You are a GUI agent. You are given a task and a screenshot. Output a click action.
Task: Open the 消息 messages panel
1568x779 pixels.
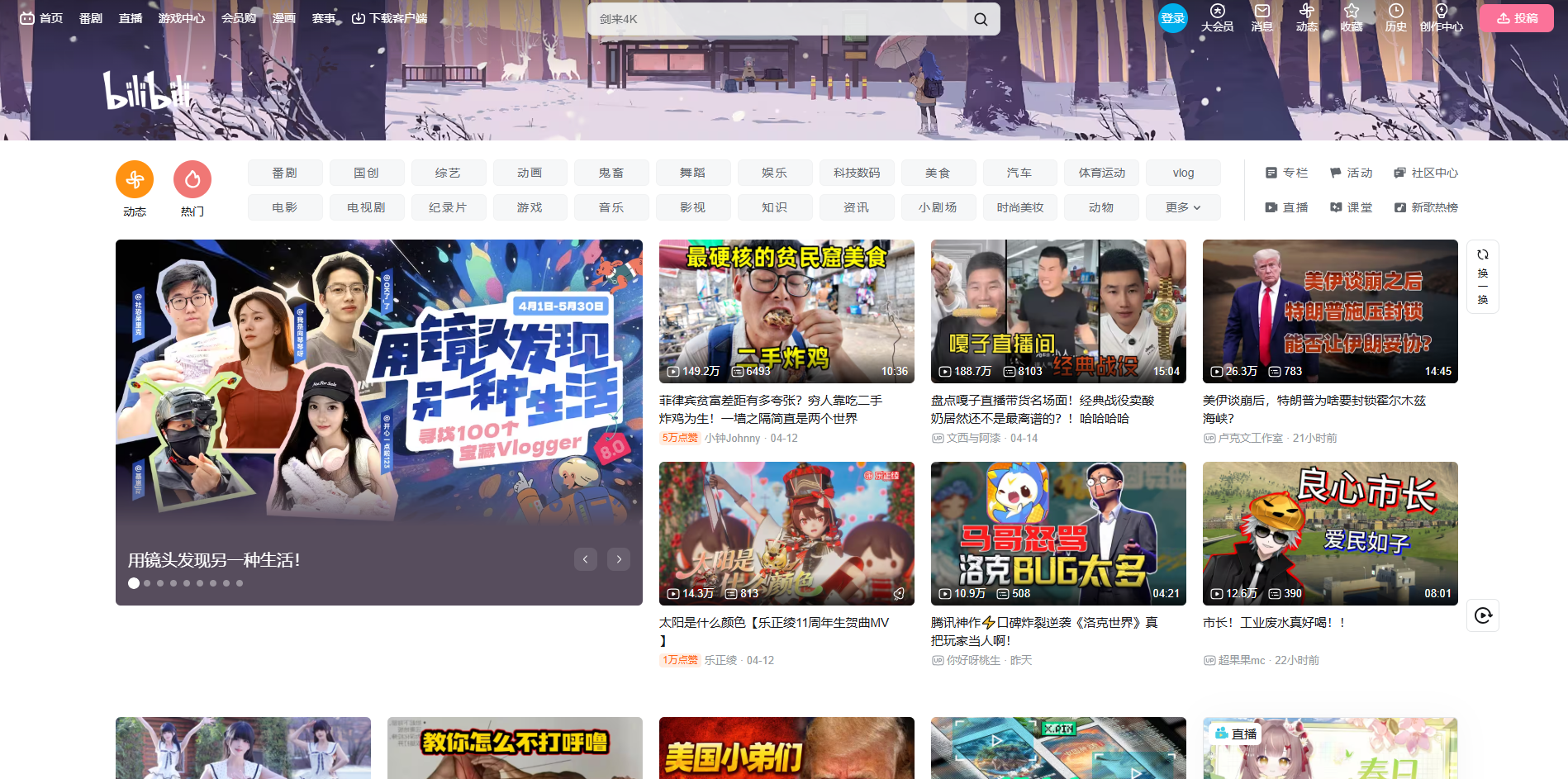click(x=1262, y=18)
